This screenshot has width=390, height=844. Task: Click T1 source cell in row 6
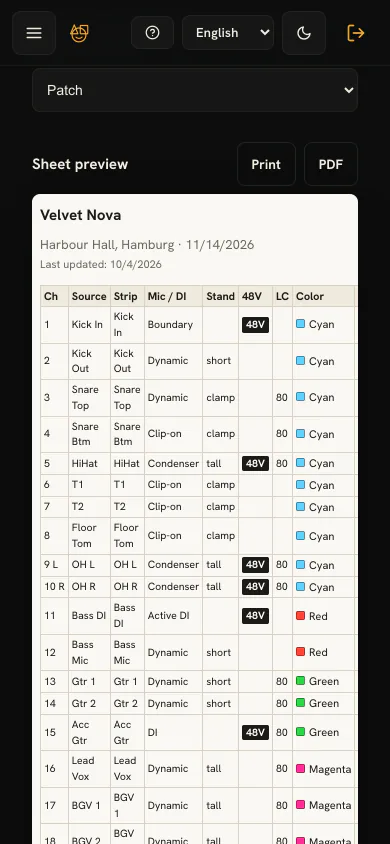click(89, 485)
